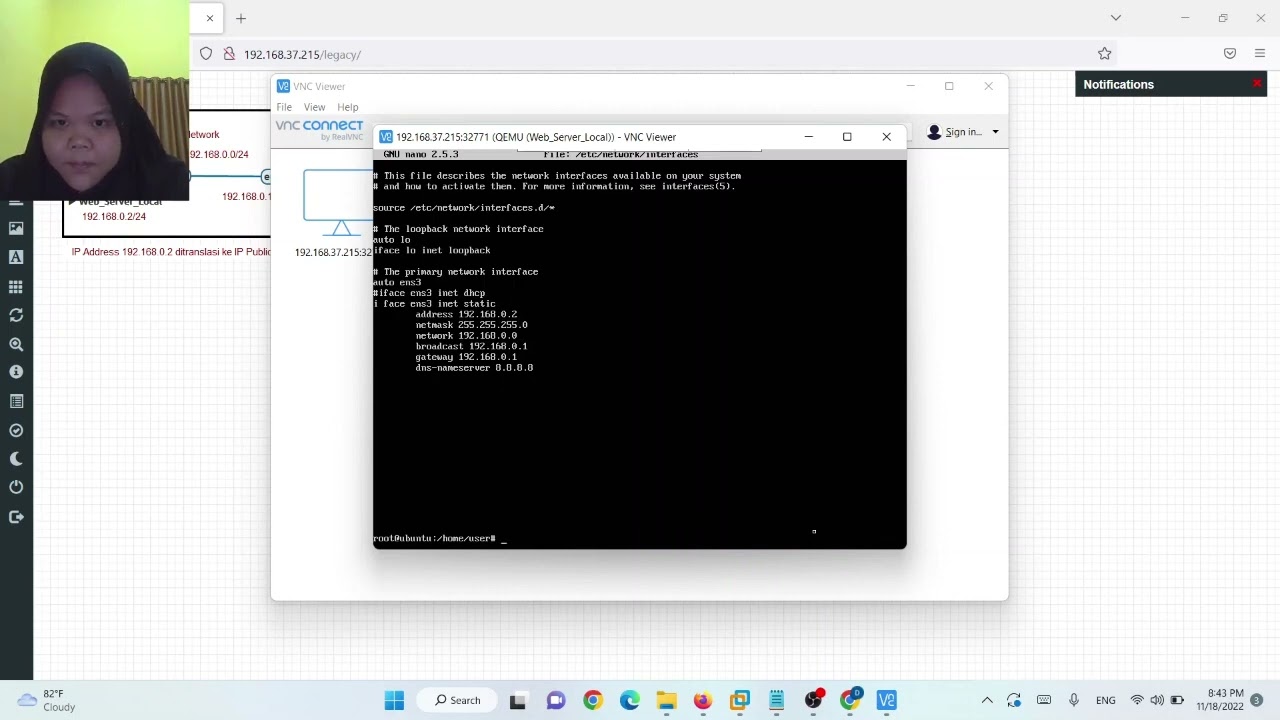Viewport: 1280px width, 720px height.
Task: Open the status info icon in sidebar
Action: 16,372
